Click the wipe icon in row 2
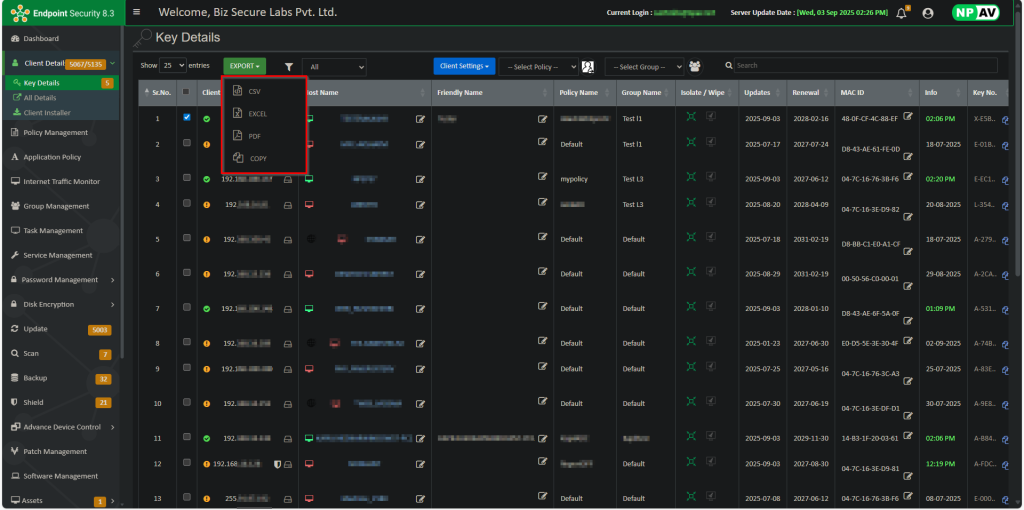1024x510 pixels. [x=711, y=143]
